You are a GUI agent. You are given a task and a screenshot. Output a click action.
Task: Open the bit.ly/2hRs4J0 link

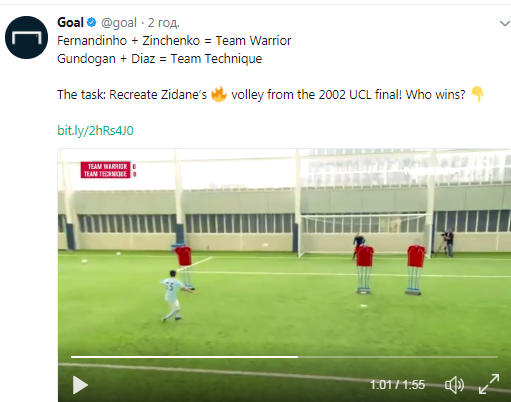[x=95, y=130]
